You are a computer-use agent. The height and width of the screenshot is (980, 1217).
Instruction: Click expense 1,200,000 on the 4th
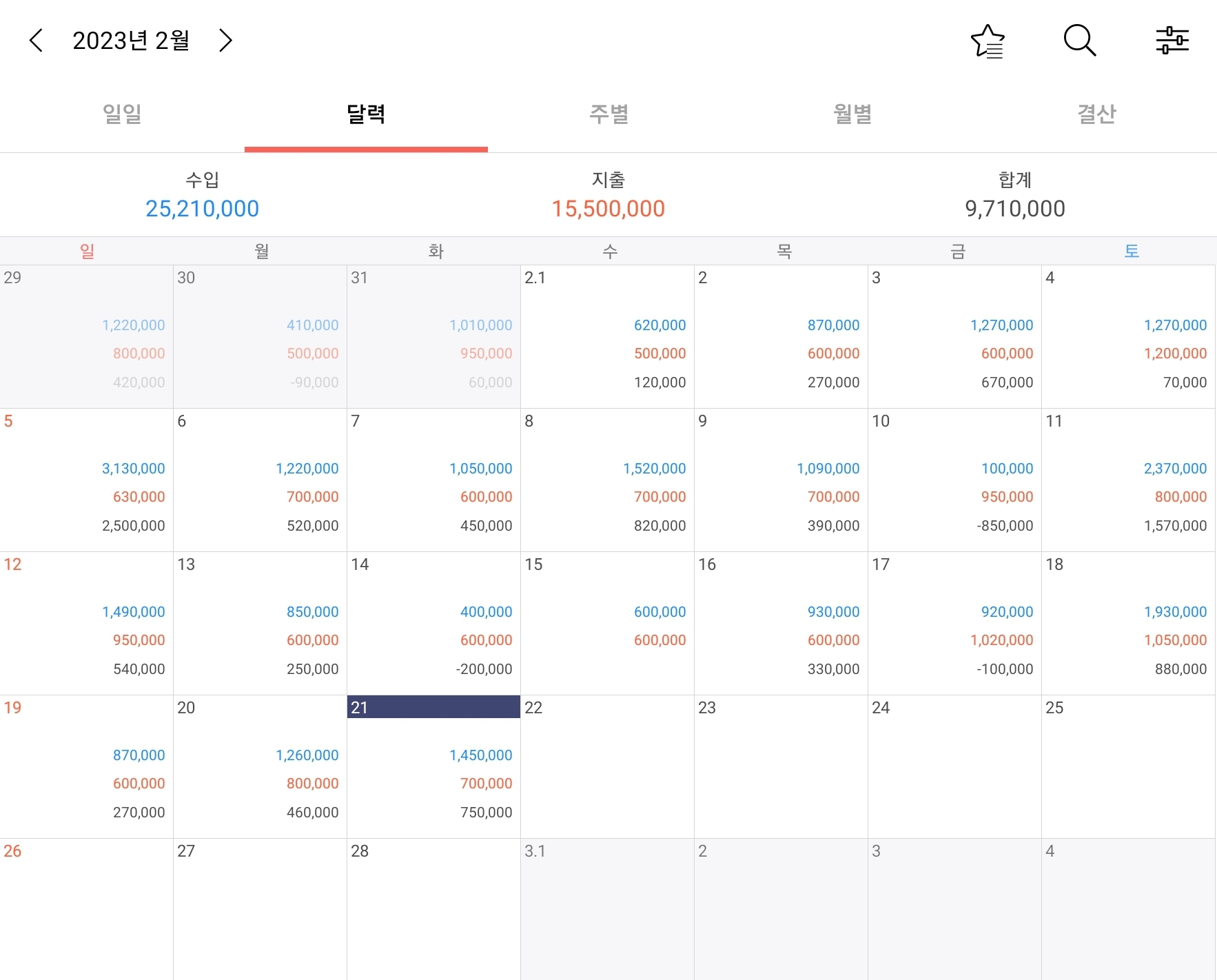point(1176,354)
